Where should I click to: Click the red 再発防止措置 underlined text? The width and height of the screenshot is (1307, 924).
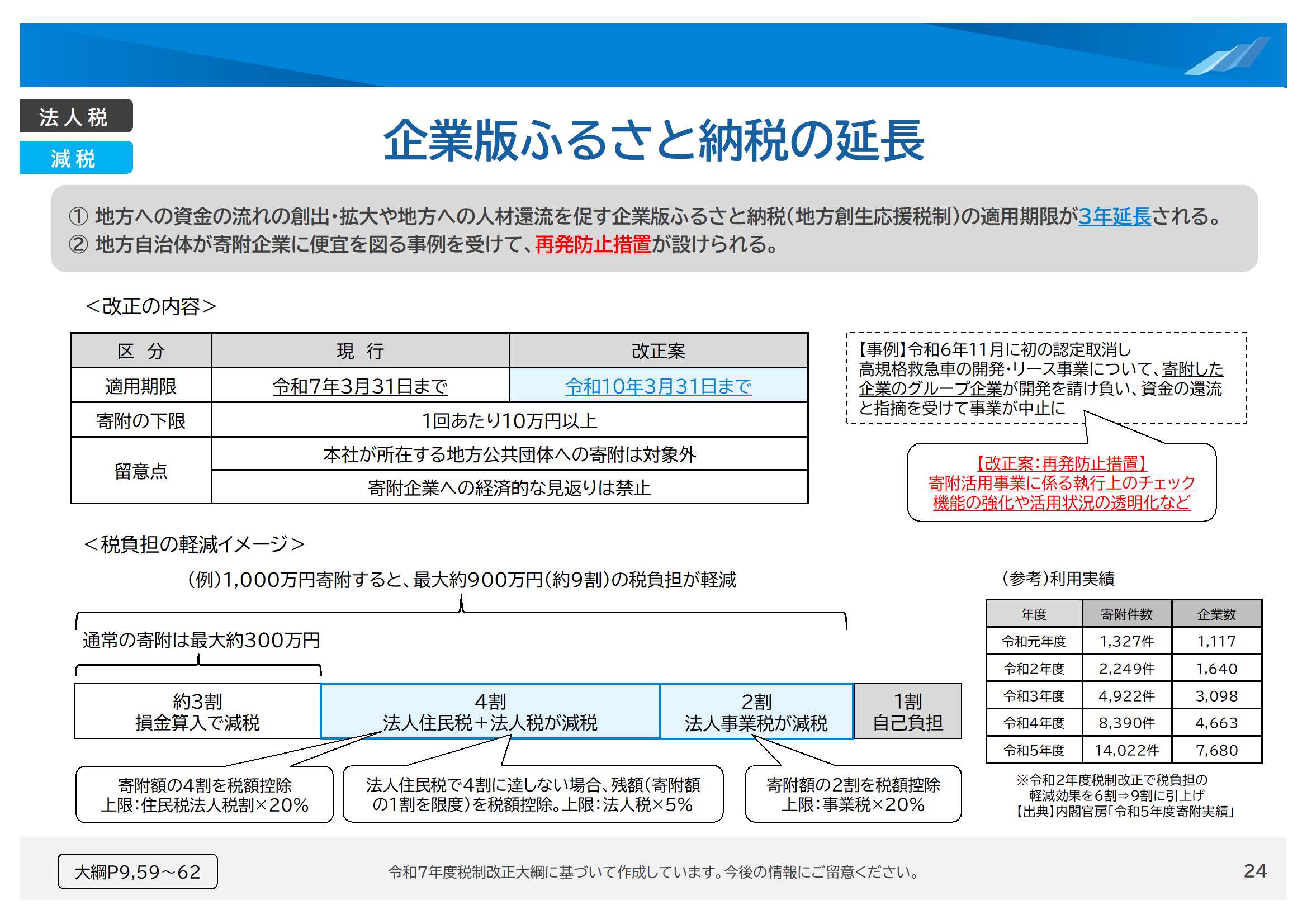(593, 245)
